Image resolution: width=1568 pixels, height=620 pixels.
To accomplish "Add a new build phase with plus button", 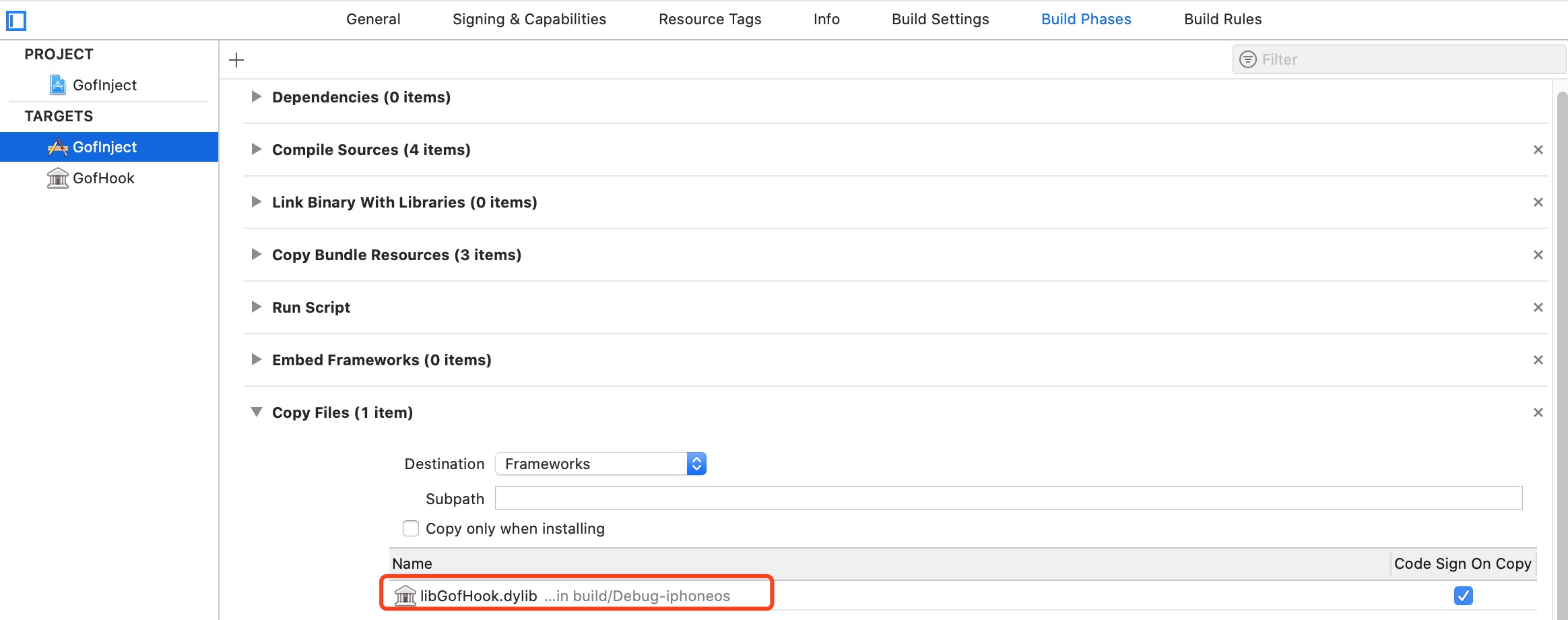I will tap(236, 60).
